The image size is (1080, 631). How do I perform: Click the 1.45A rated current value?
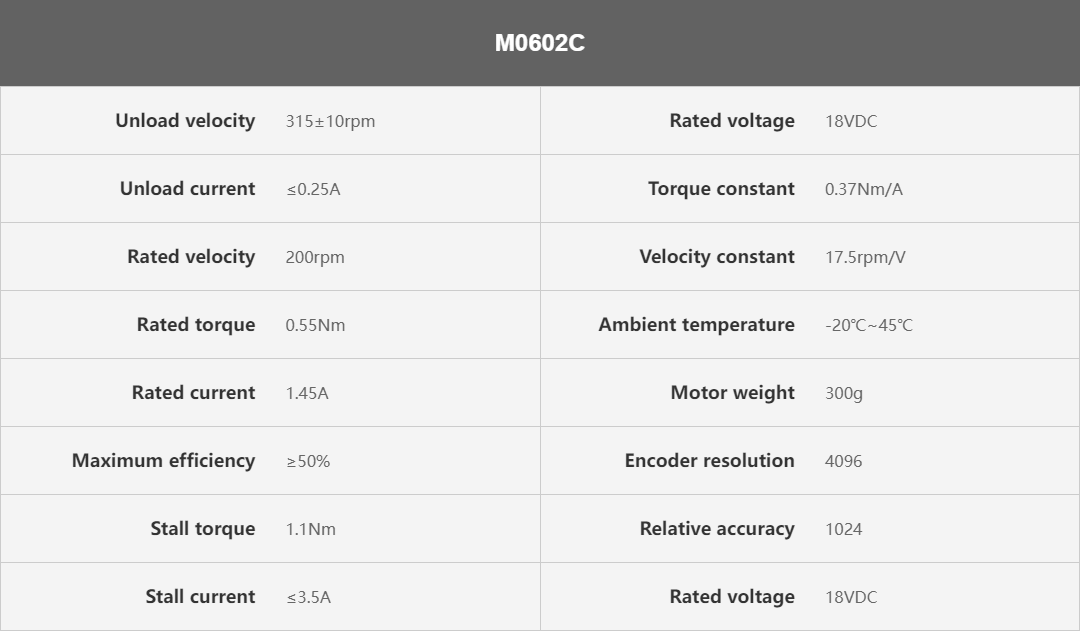pyautogui.click(x=307, y=393)
